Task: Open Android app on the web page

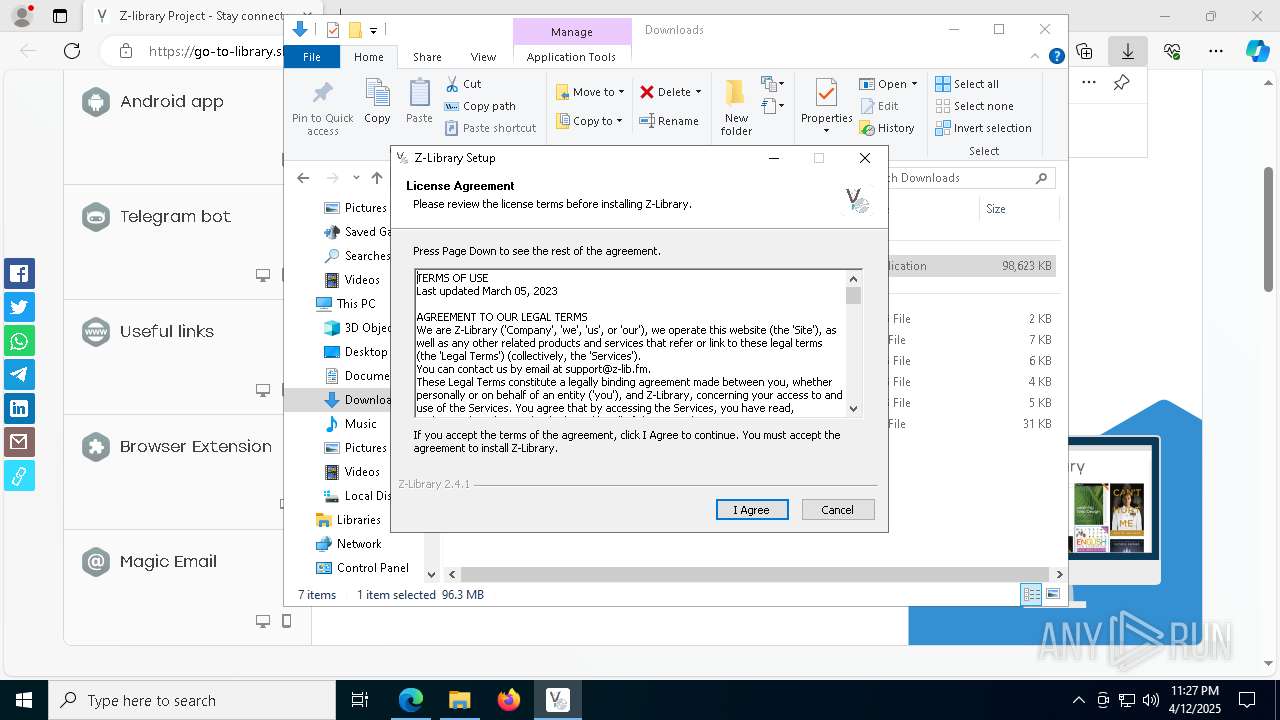Action: point(172,101)
